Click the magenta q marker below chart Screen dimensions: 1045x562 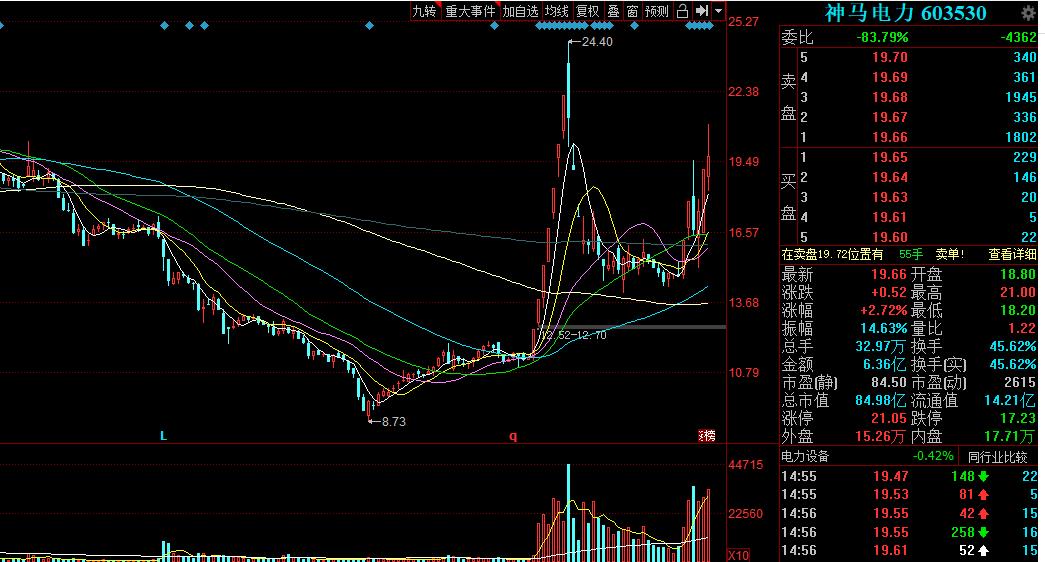[513, 437]
